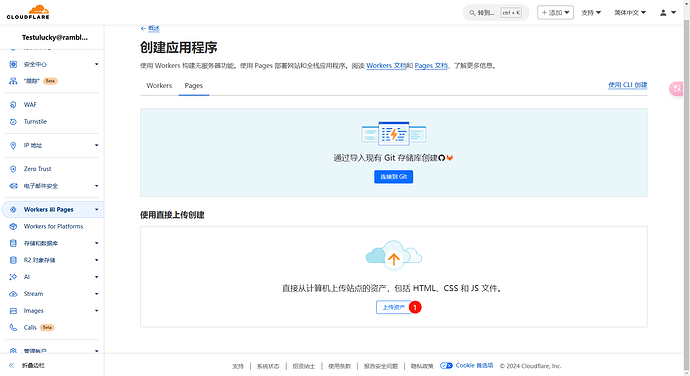Click the Workers 和 Pages sidebar icon

(13, 210)
